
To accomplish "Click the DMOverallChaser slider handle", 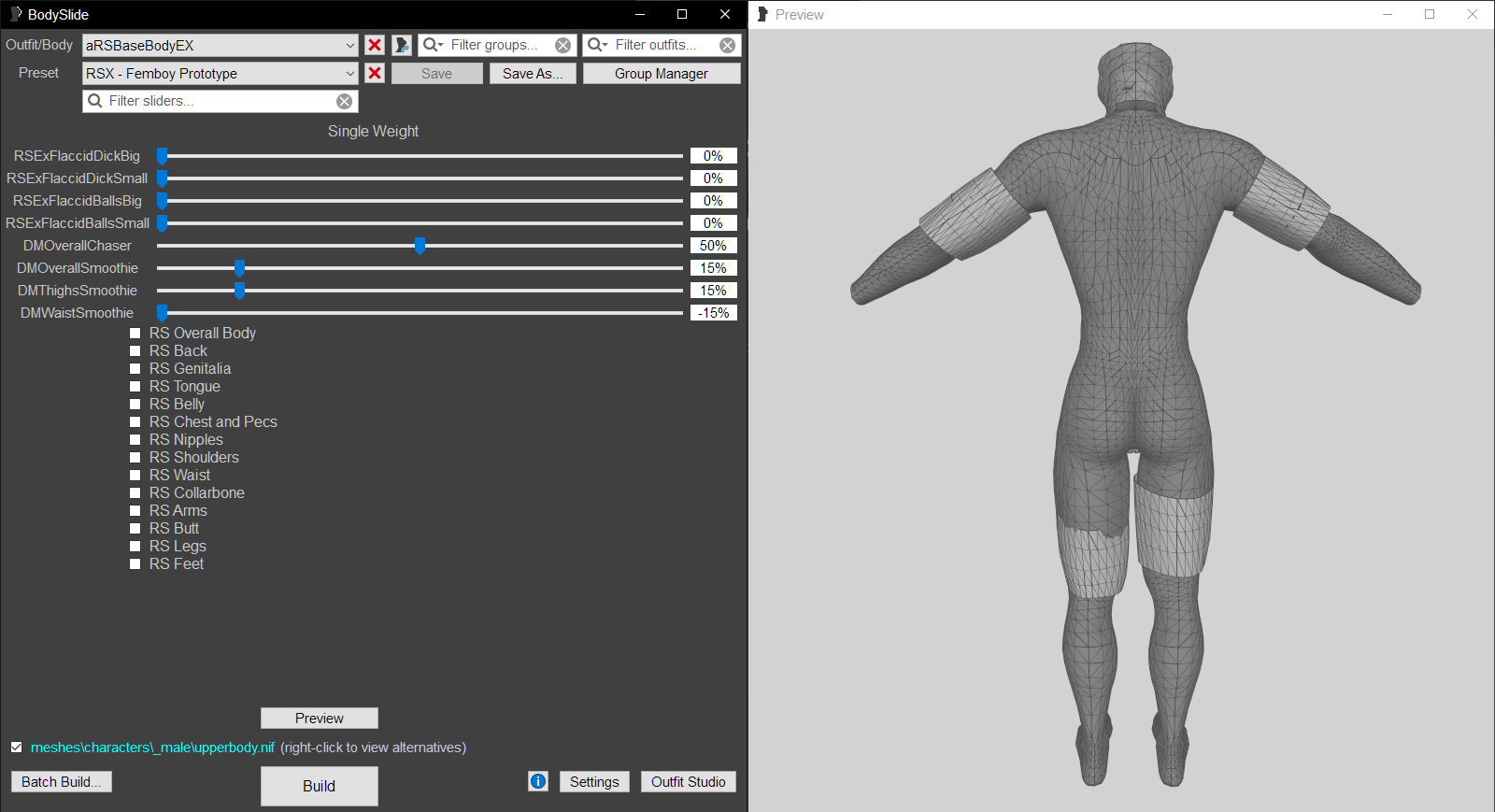I will click(420, 245).
